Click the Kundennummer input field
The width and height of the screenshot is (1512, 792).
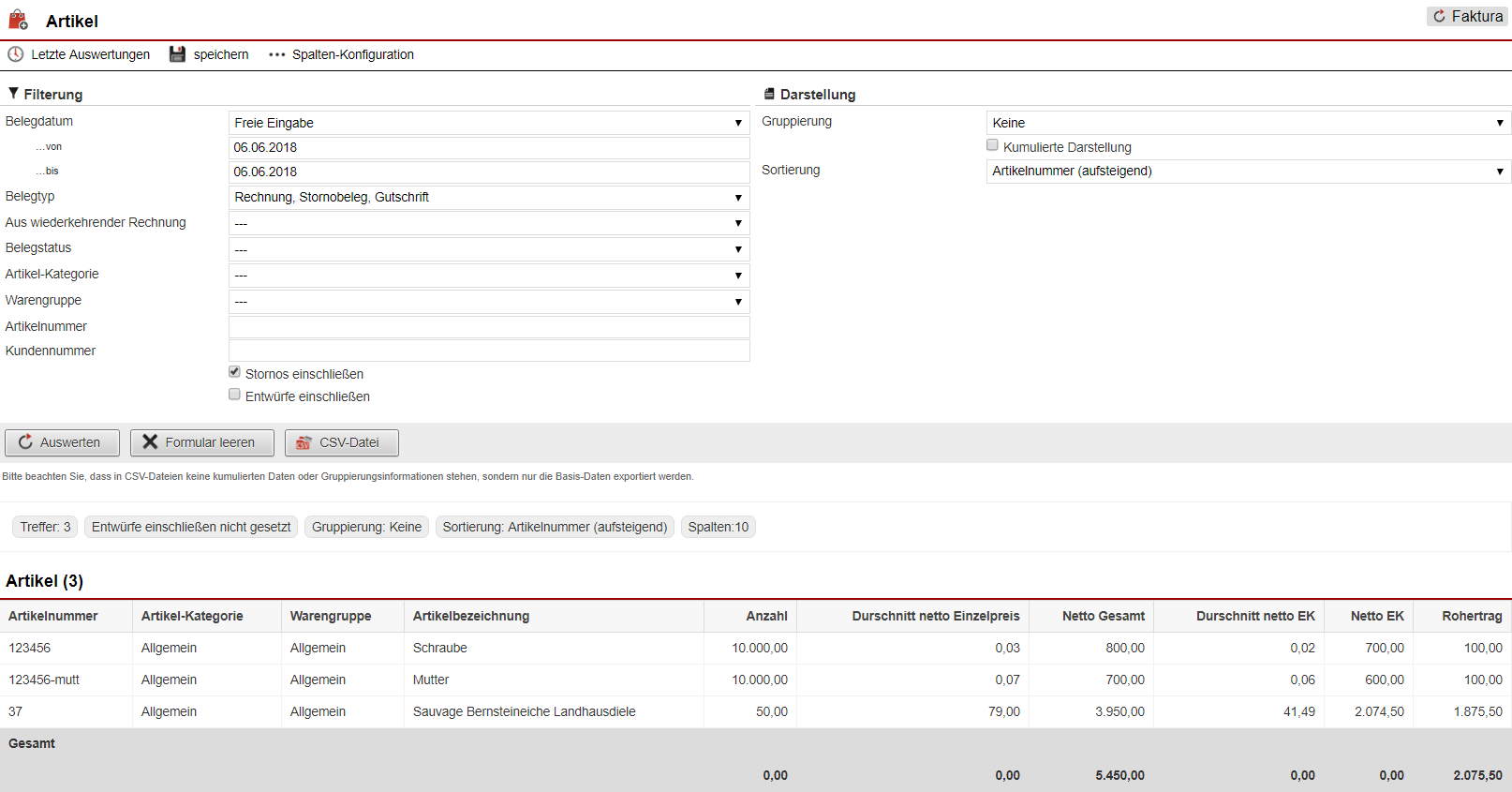point(489,351)
